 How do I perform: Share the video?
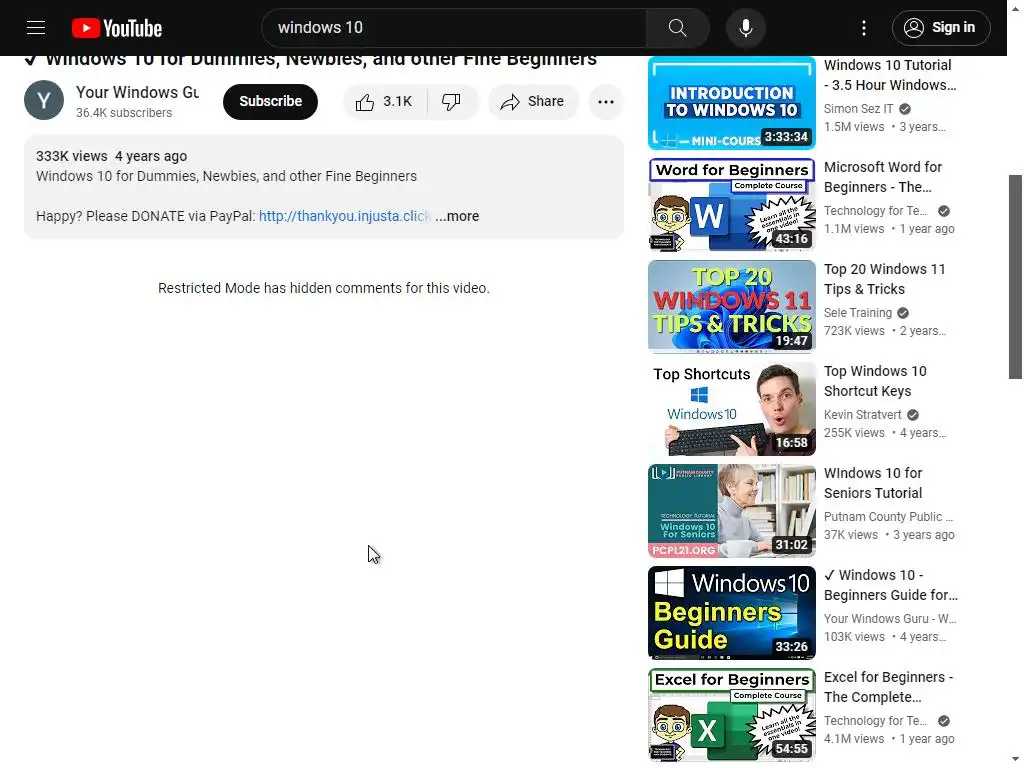coord(533,102)
